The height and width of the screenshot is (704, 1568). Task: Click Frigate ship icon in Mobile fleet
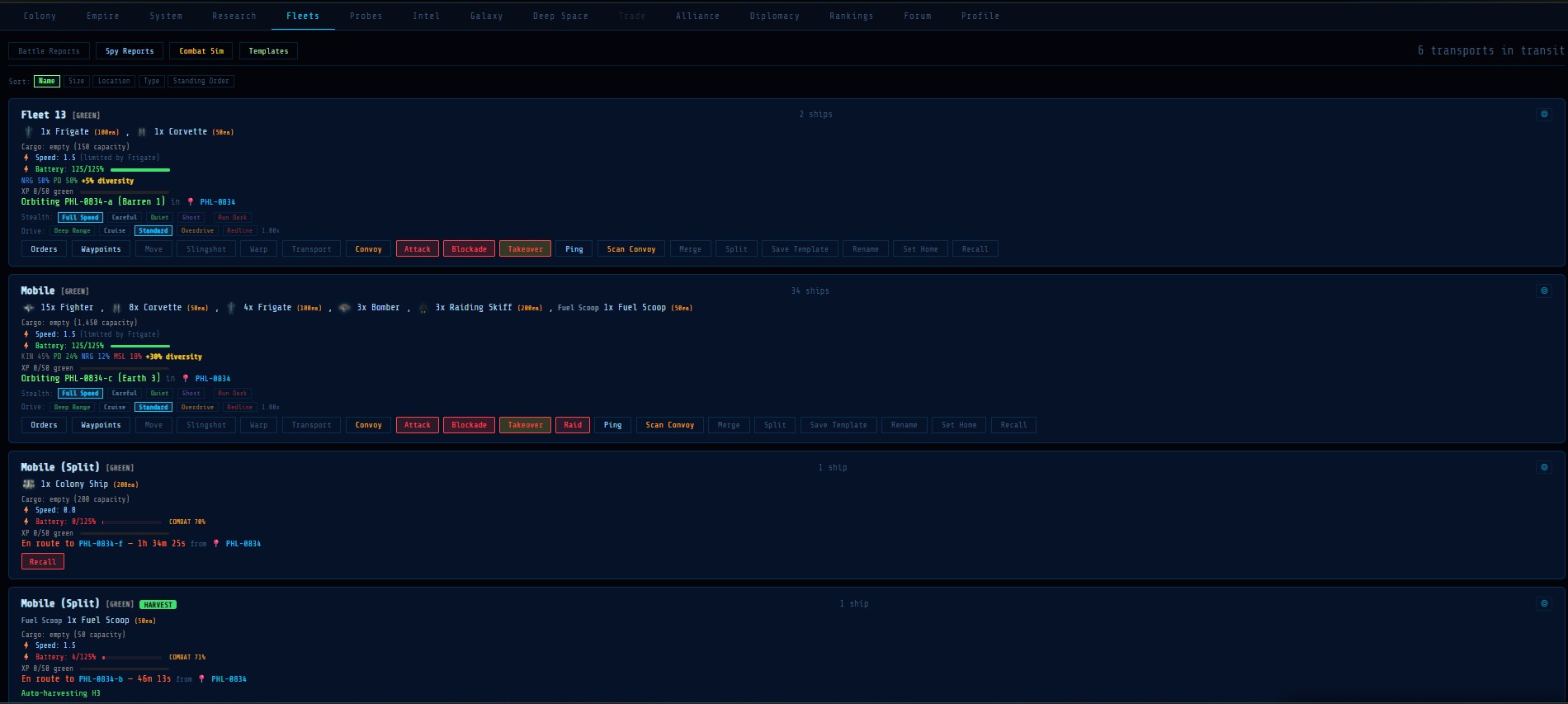[231, 308]
